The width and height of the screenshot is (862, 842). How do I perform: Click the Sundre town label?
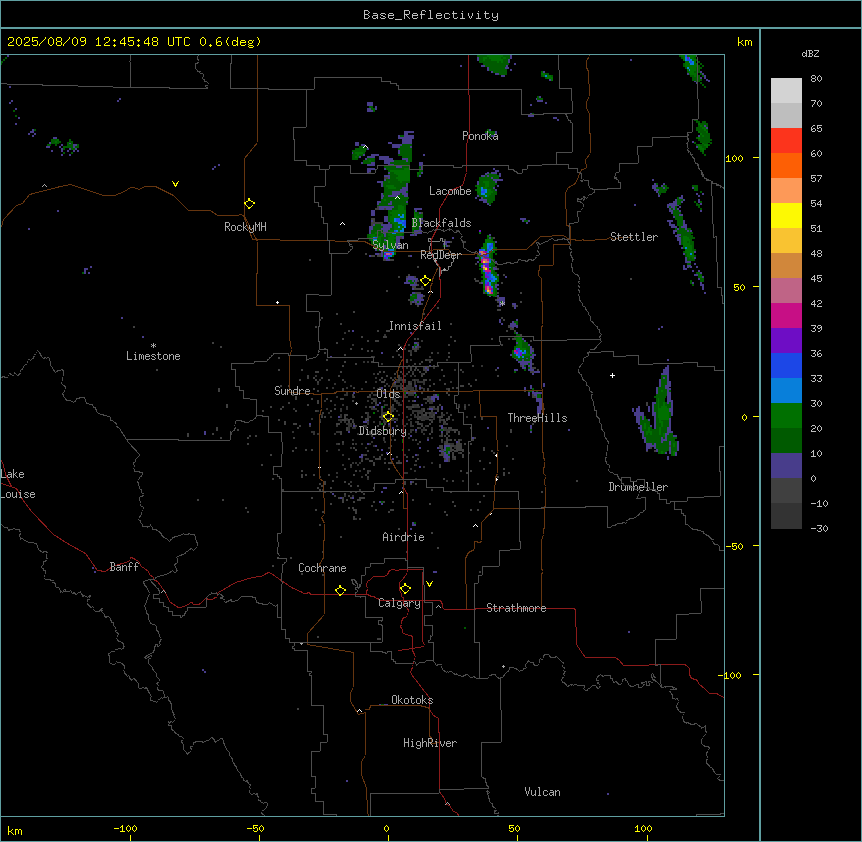[292, 391]
